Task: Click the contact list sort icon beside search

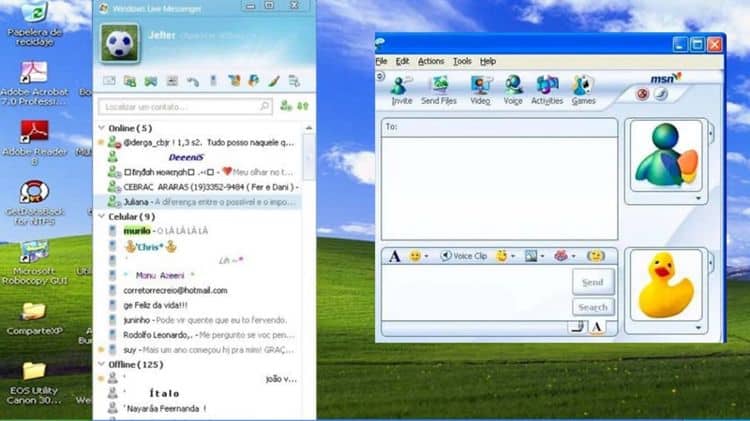Action: coord(303,106)
